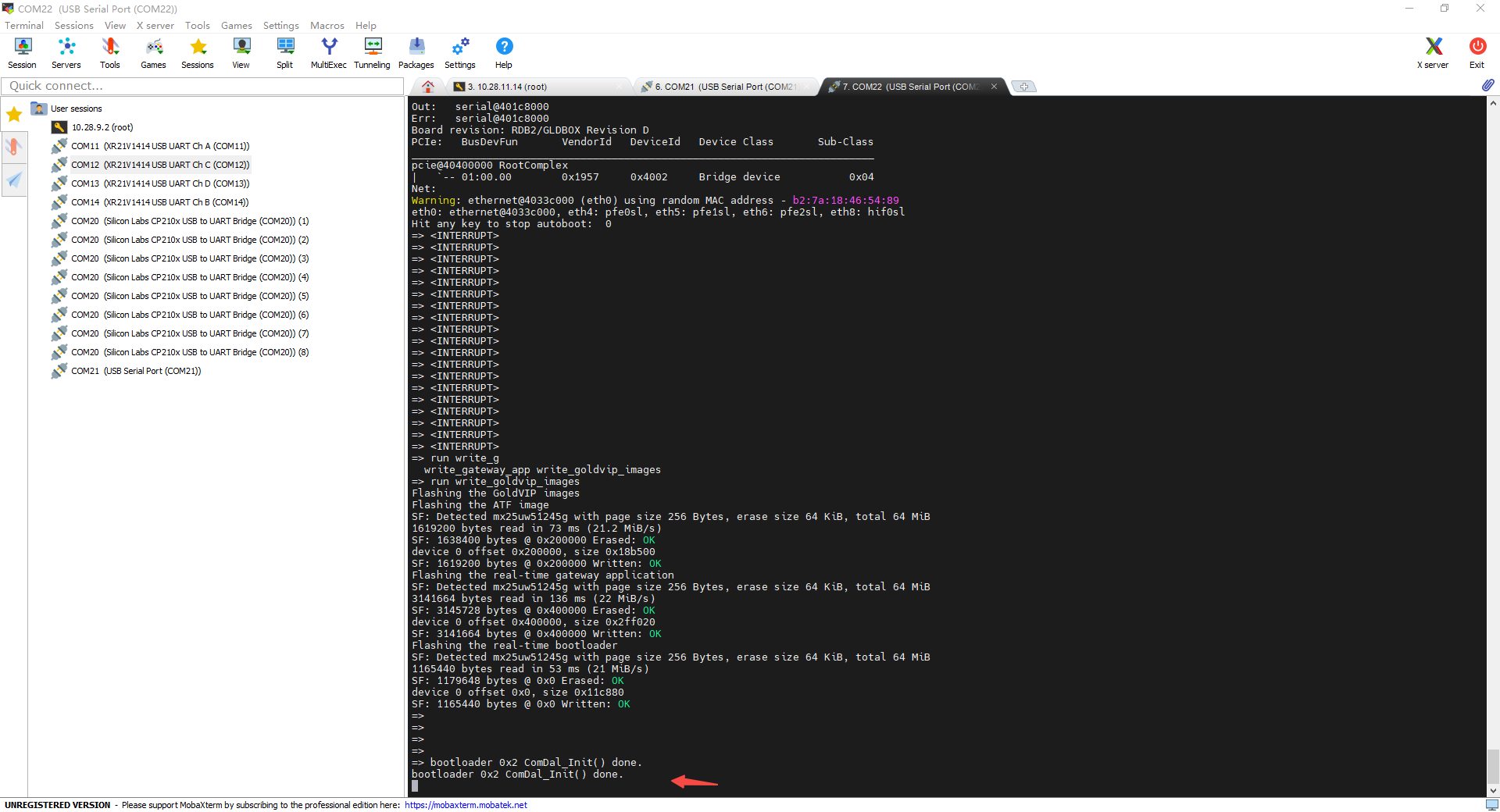The height and width of the screenshot is (812, 1500).
Task: Open a new terminal tab with plus button
Action: (1023, 87)
